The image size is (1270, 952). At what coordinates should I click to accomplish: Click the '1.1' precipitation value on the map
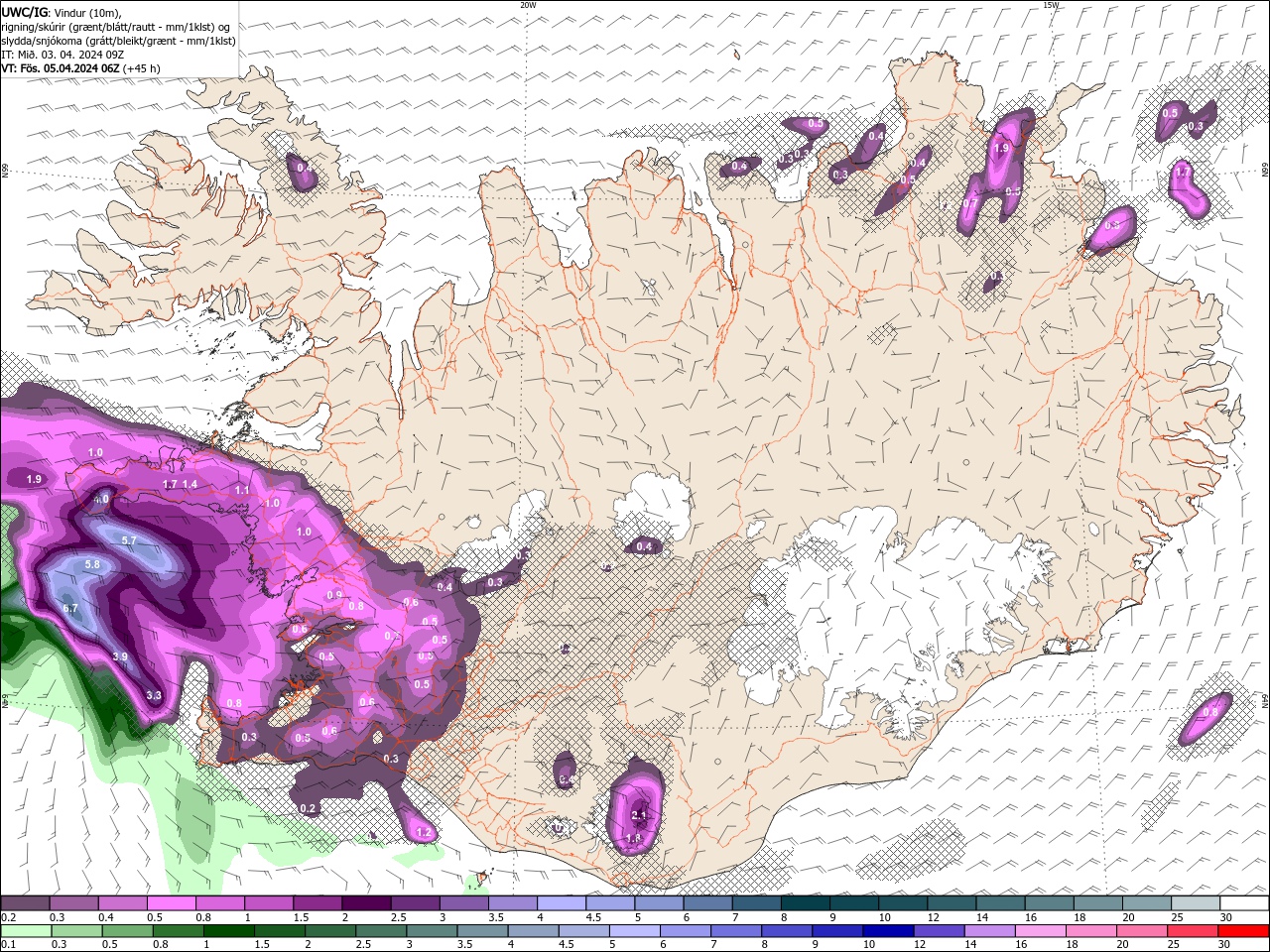[242, 490]
